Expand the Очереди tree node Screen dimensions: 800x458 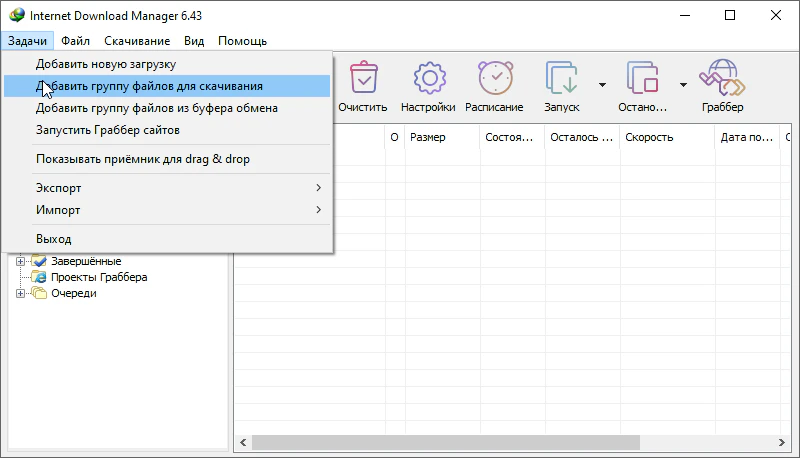[20, 293]
